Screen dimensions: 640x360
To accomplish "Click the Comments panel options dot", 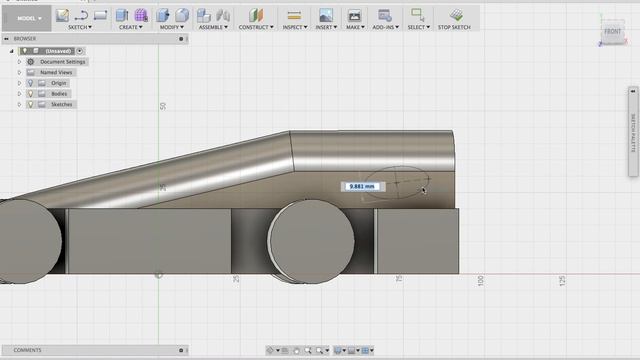I will 181,350.
